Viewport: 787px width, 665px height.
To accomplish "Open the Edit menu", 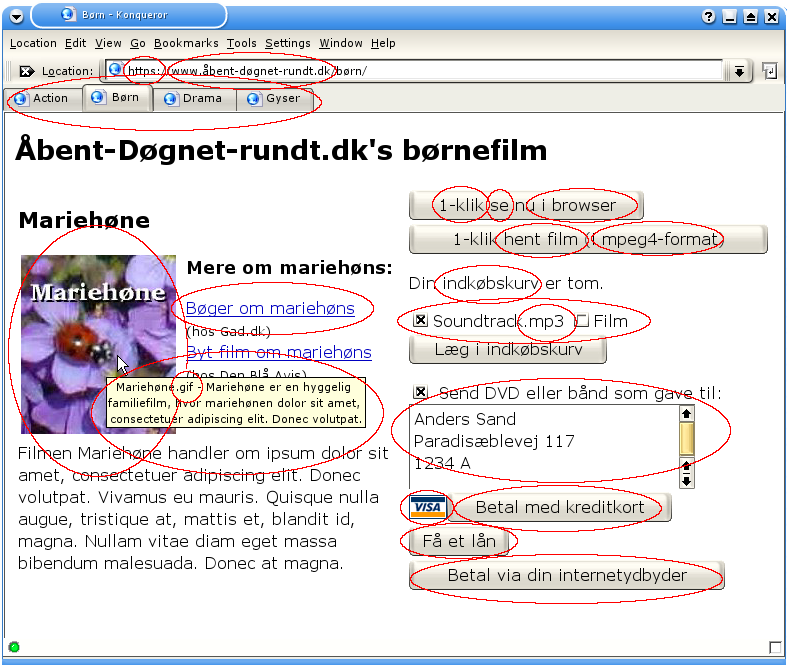I will coord(75,43).
